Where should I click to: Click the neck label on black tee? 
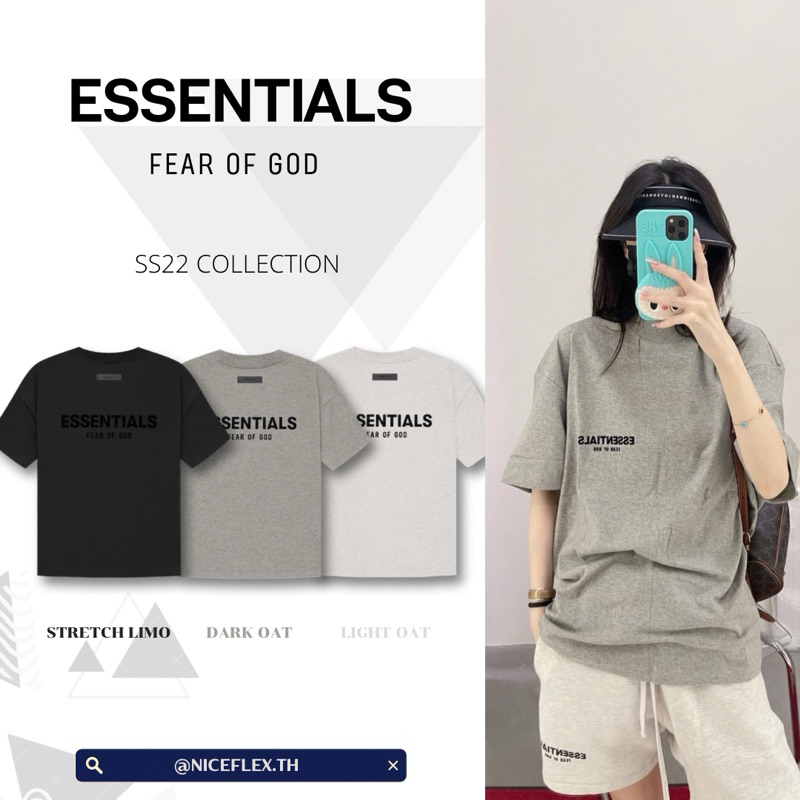click(109, 377)
